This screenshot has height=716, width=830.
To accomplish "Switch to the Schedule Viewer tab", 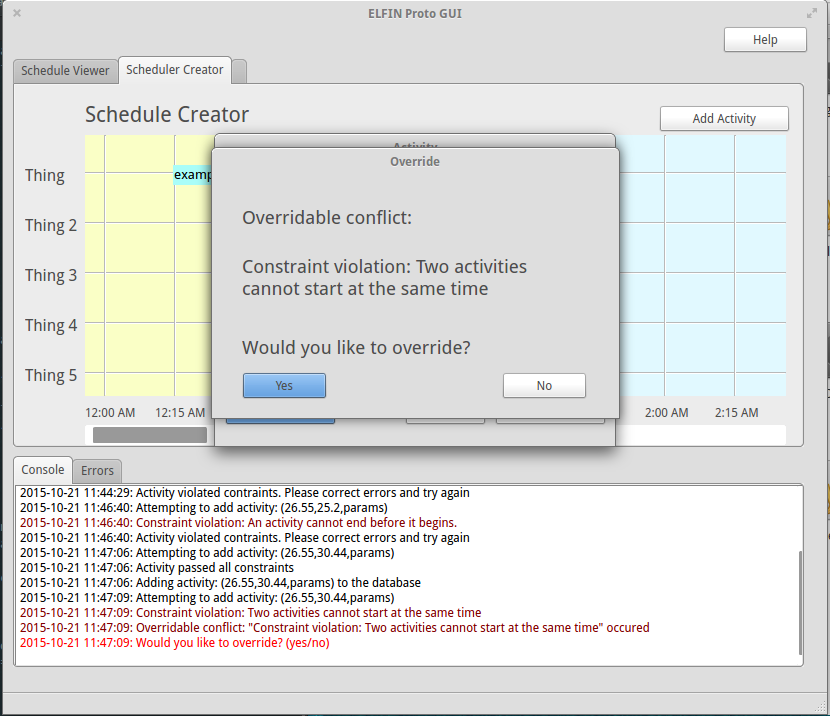I will point(66,71).
